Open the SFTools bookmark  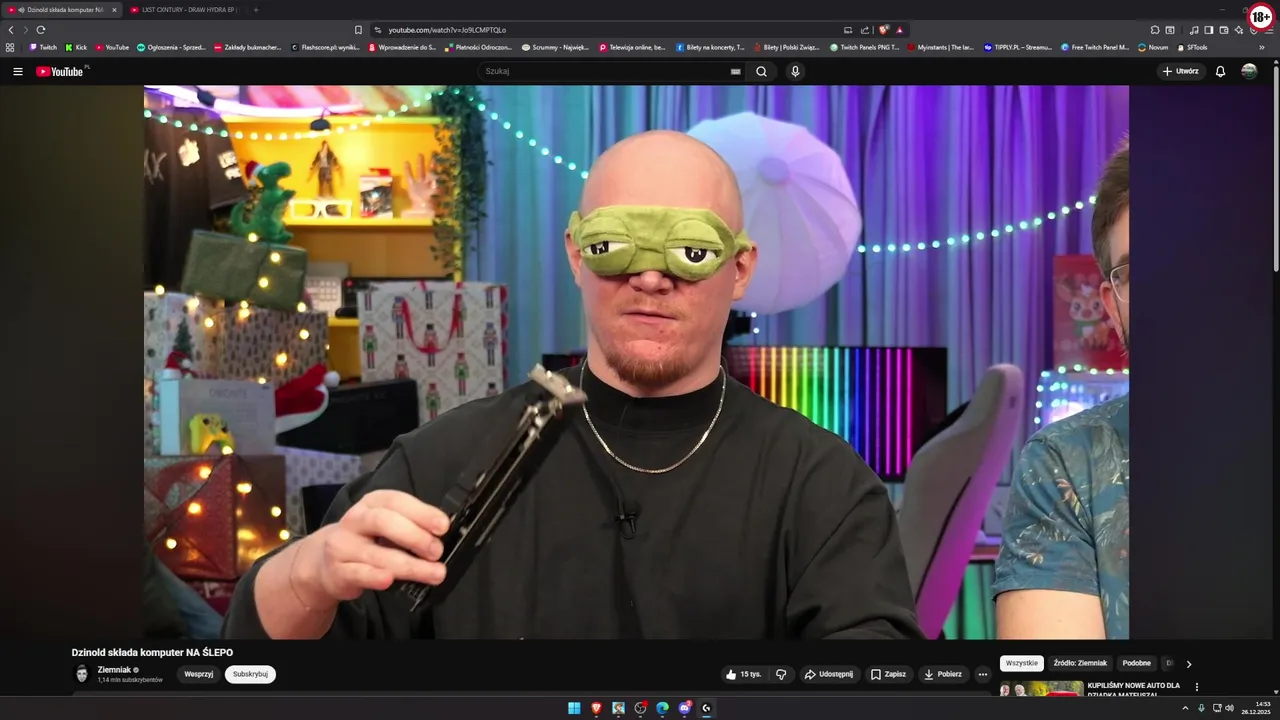click(1192, 47)
